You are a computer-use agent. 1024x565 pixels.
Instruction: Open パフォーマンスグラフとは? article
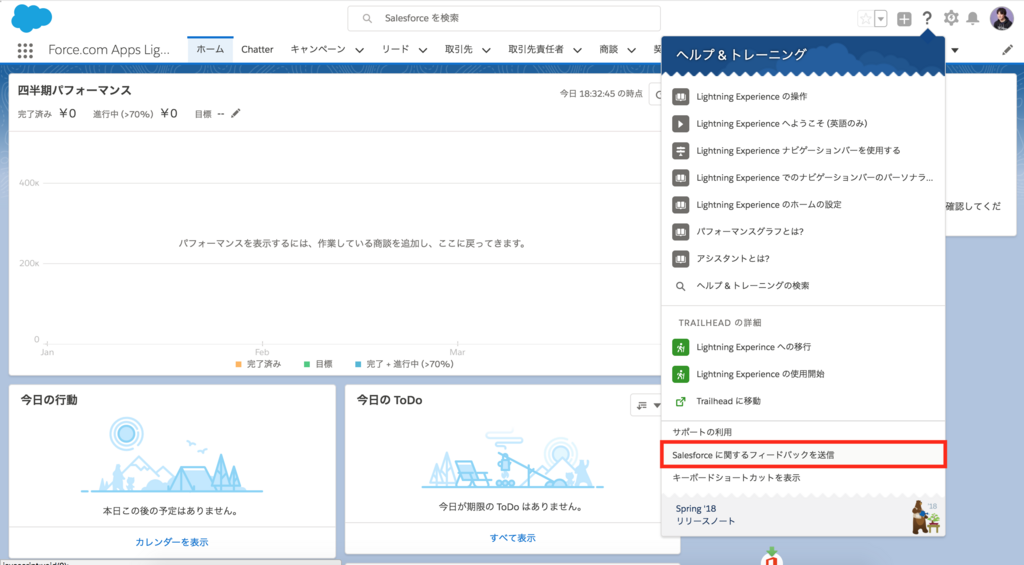[x=750, y=232]
